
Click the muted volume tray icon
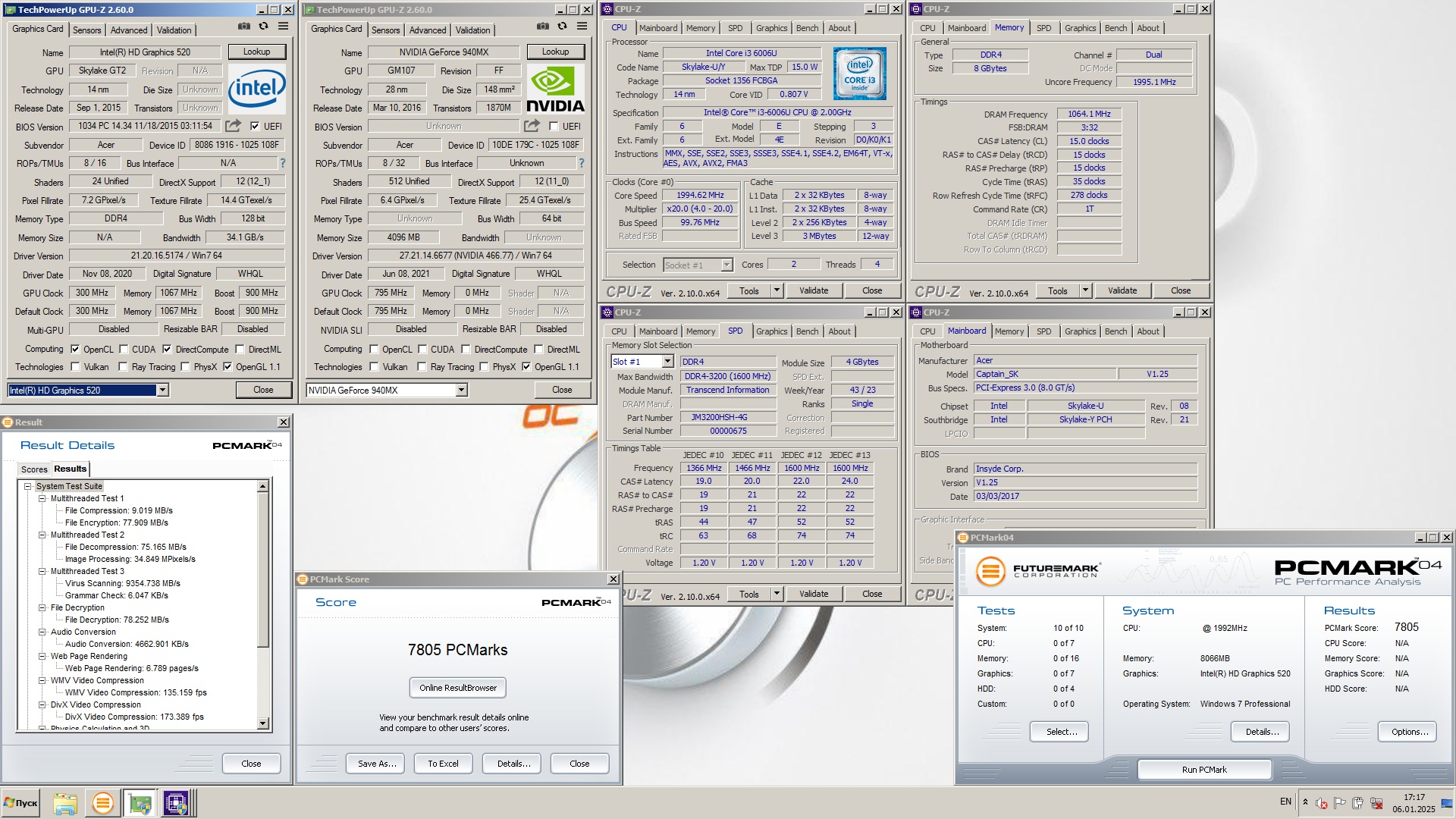[1322, 803]
